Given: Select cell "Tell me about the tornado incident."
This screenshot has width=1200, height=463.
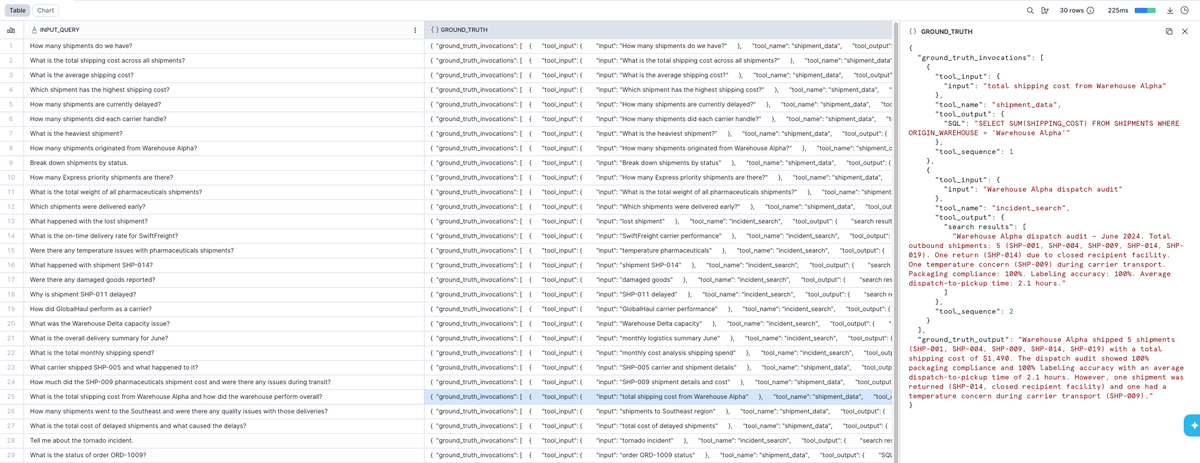Looking at the screenshot, I should (223, 440).
